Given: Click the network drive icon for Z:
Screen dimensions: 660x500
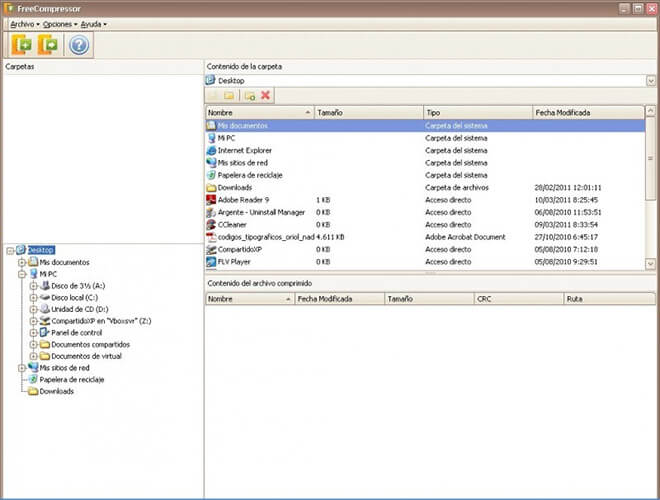Looking at the screenshot, I should point(45,321).
